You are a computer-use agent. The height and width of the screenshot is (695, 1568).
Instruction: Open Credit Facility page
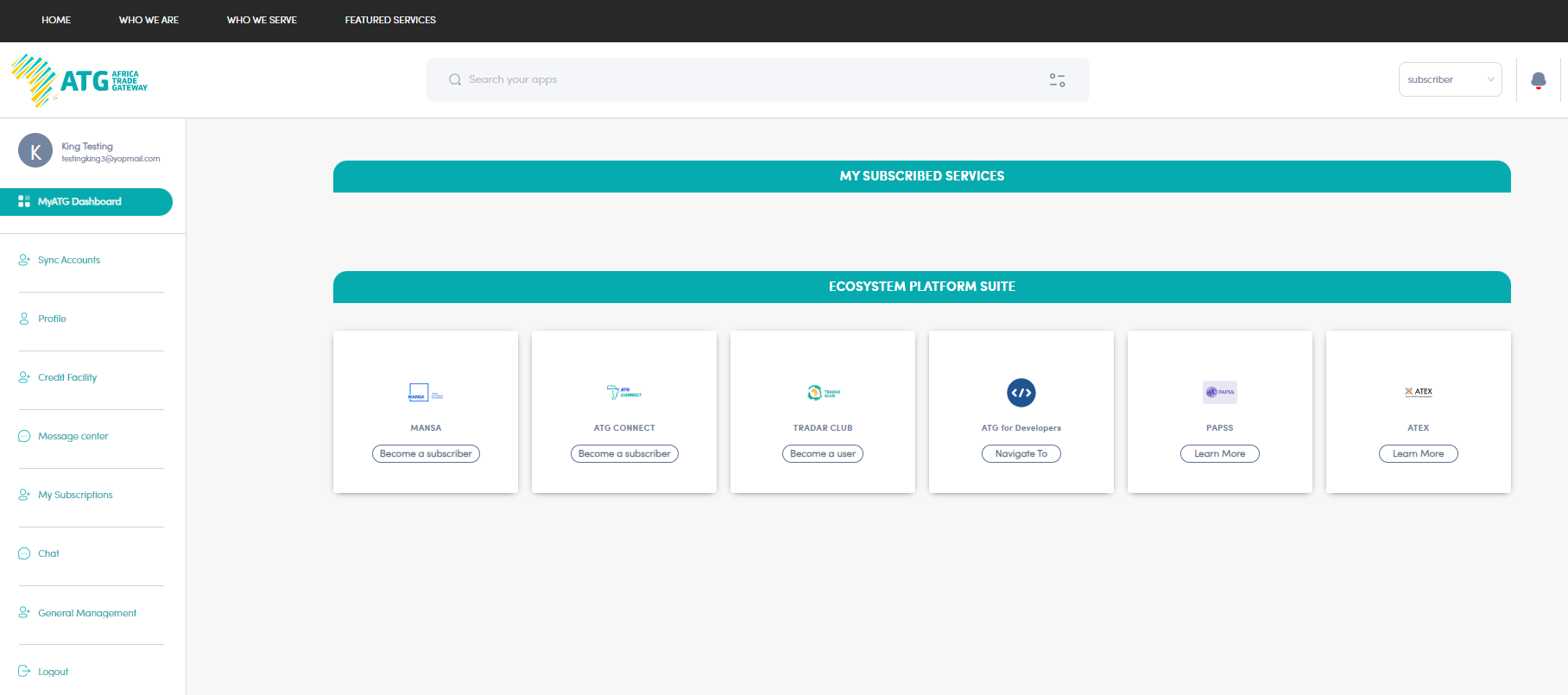point(67,377)
